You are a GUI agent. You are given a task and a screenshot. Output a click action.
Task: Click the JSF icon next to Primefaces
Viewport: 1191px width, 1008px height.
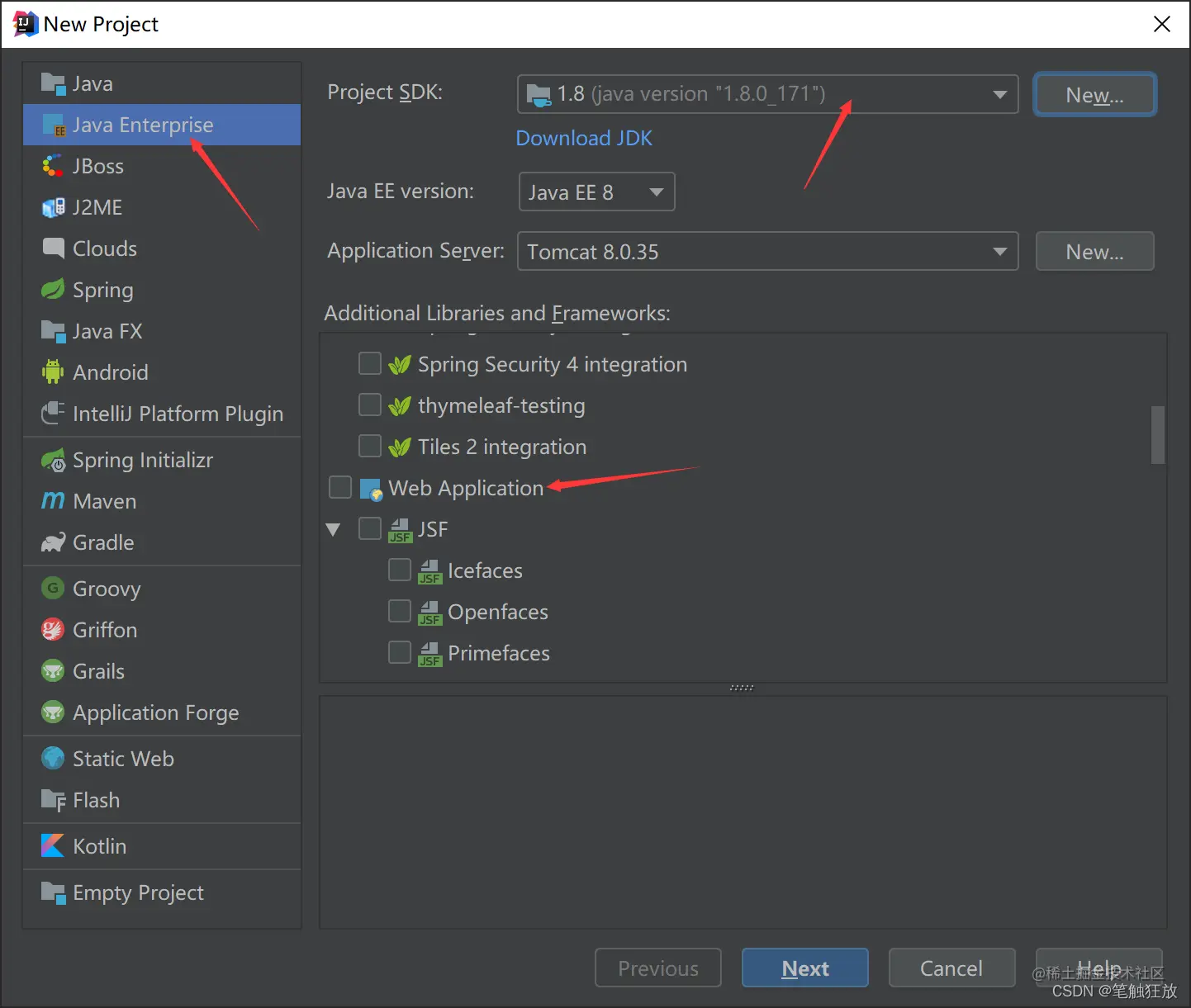pos(429,654)
